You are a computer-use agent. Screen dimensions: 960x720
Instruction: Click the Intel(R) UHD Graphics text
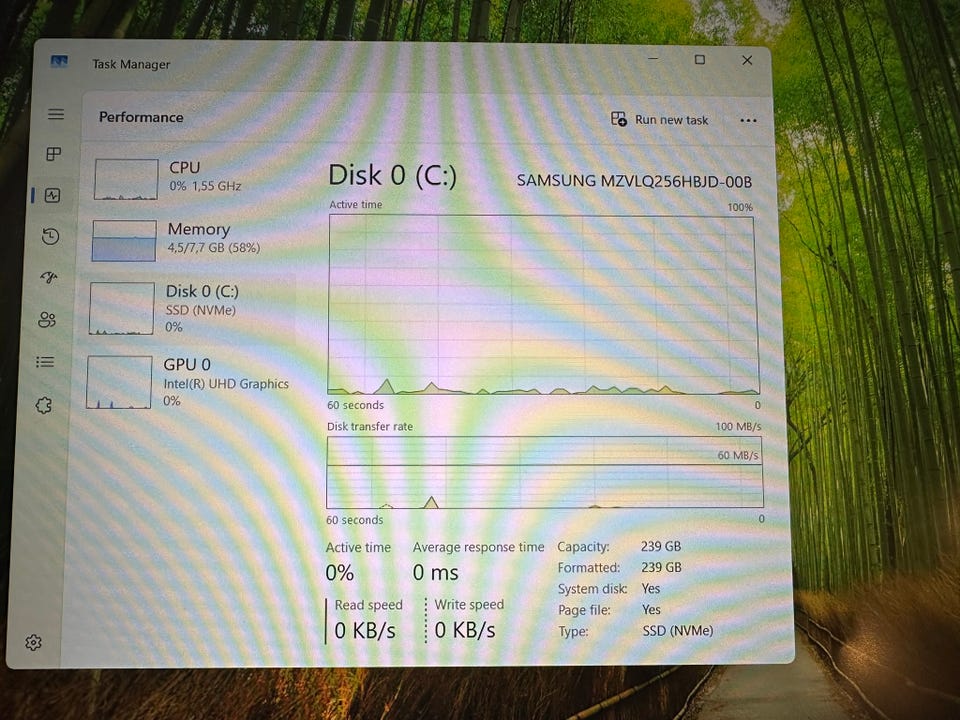click(226, 384)
